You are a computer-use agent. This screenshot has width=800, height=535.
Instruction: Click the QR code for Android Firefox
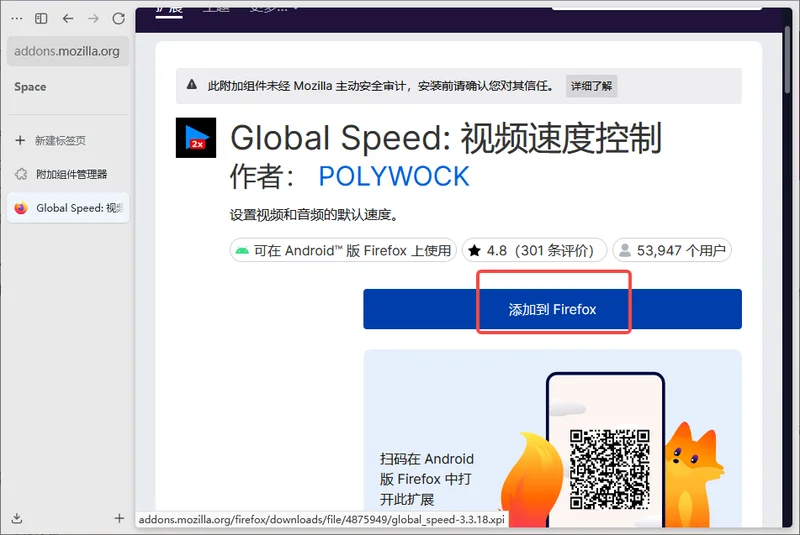[x=610, y=469]
